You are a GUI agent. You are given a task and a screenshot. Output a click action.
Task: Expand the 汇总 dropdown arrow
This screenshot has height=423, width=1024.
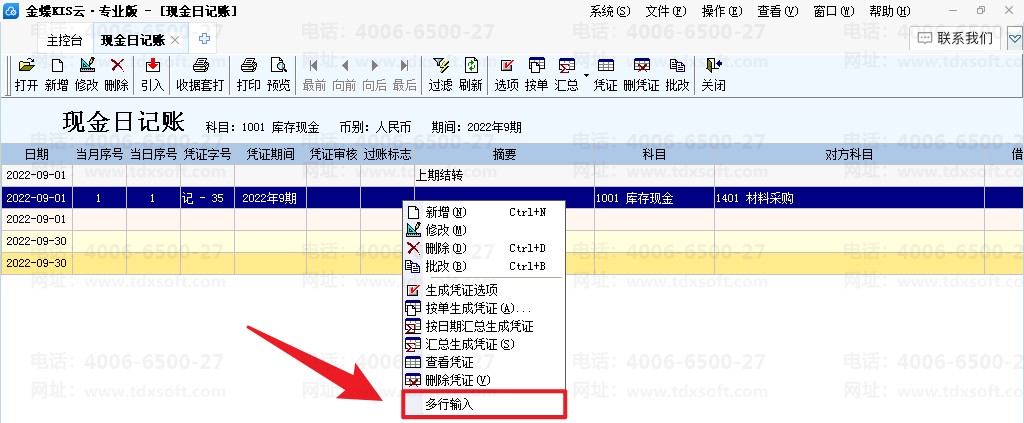tap(586, 74)
